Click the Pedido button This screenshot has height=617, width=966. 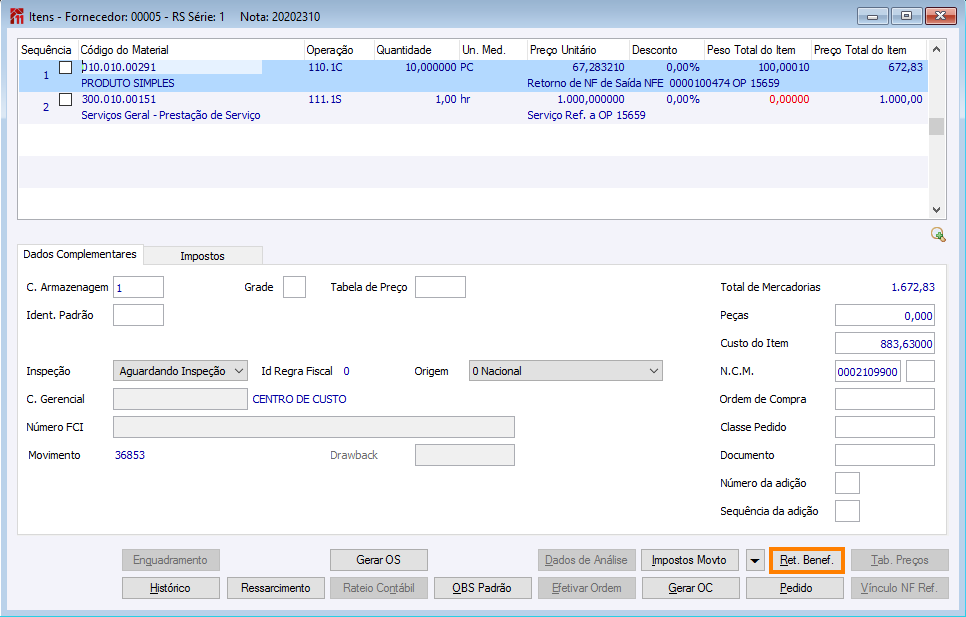(795, 588)
